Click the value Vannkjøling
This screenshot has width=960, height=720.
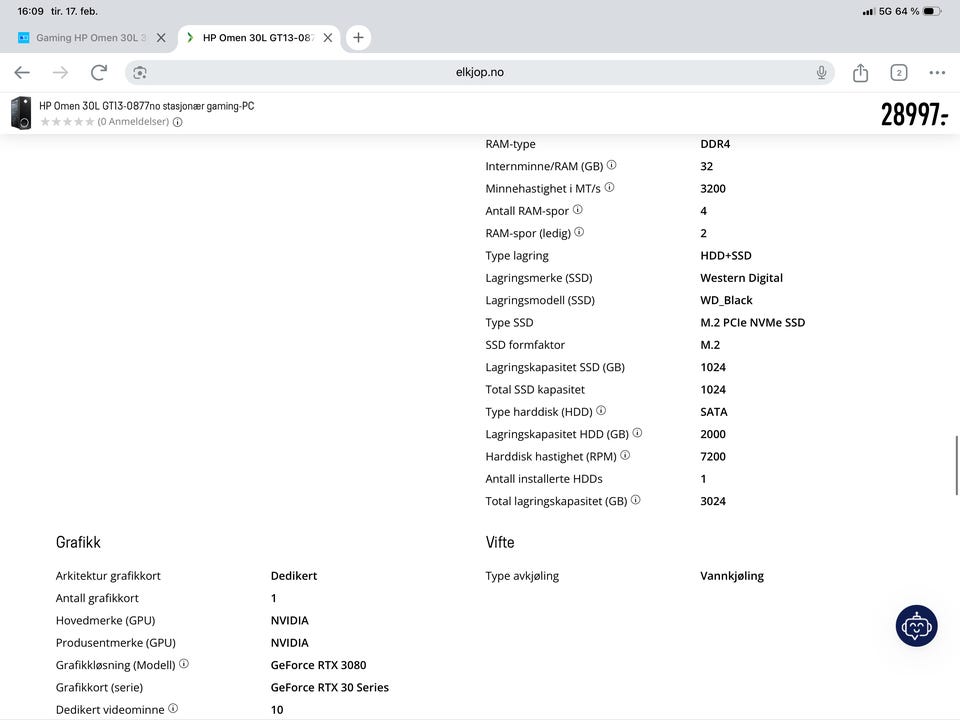point(732,576)
